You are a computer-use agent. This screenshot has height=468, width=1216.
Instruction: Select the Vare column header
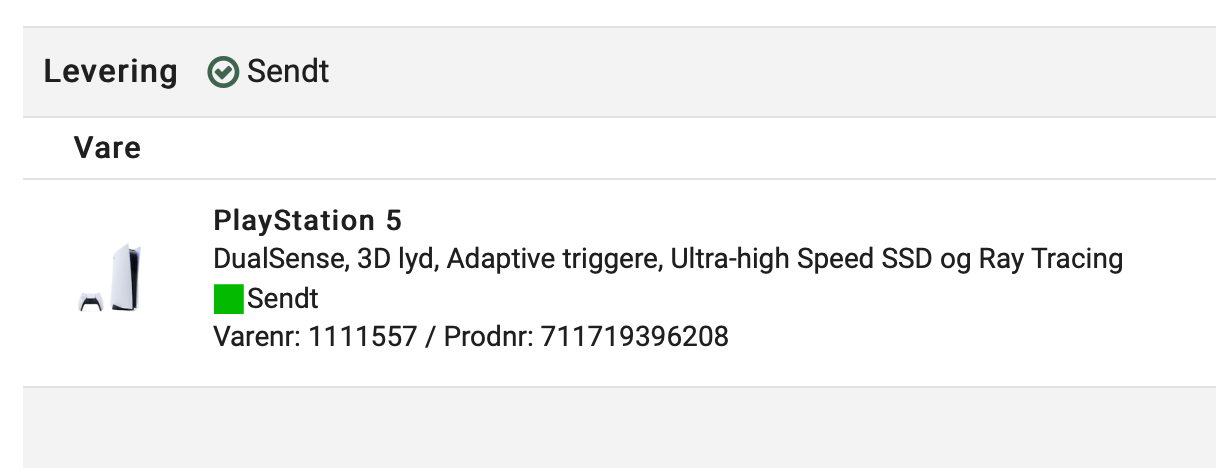click(107, 149)
